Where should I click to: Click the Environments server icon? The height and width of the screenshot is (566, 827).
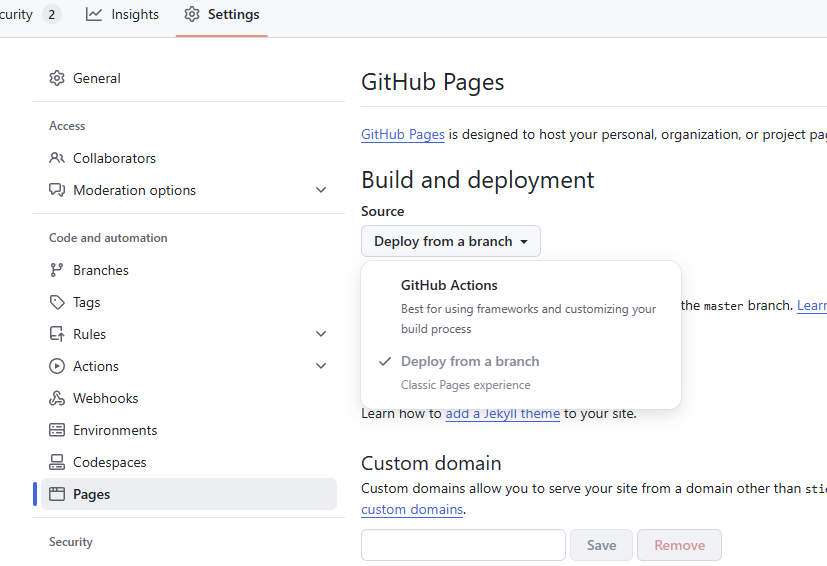coord(57,430)
